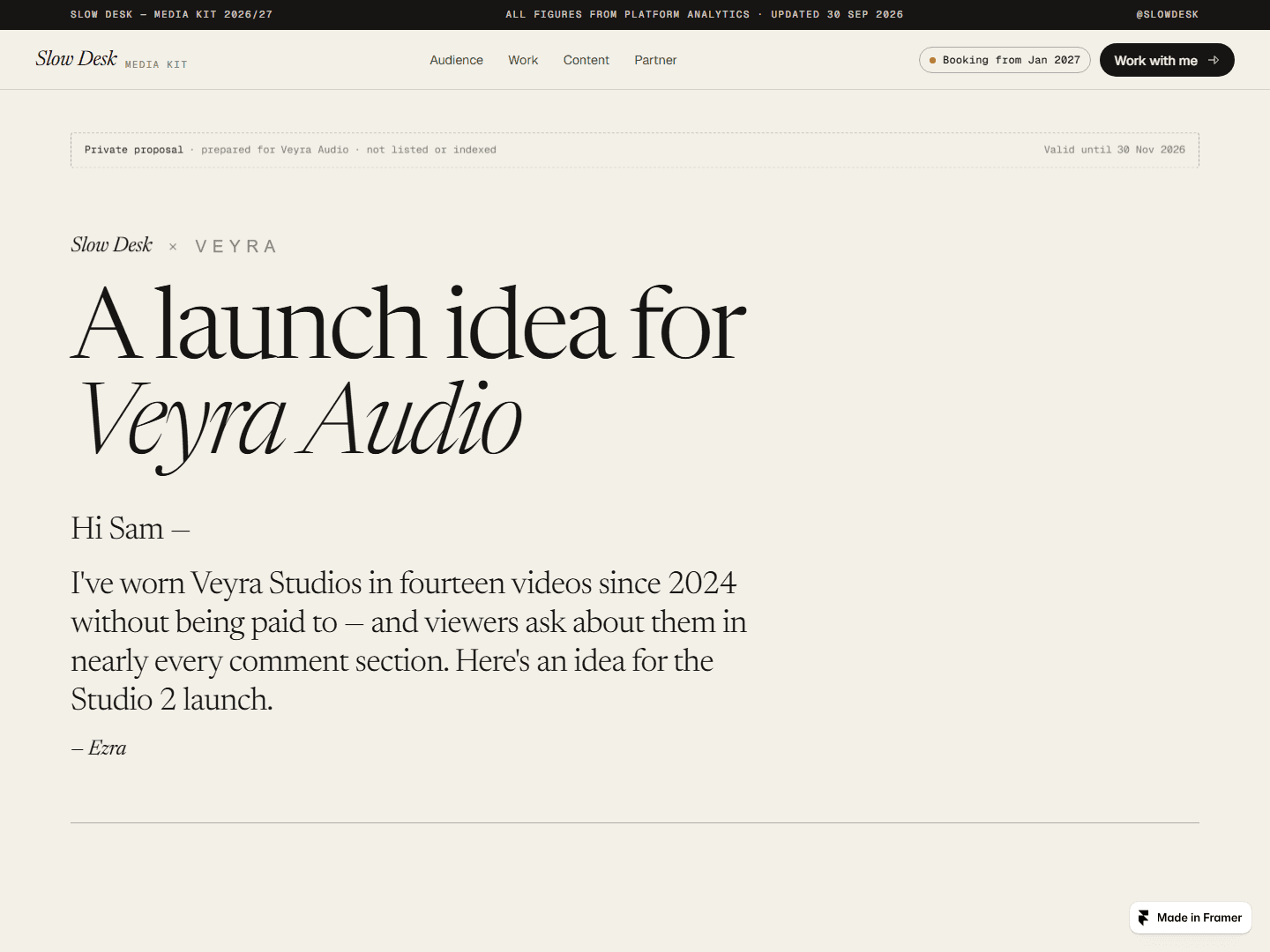The height and width of the screenshot is (952, 1270).
Task: Click the 'Studio 2 launch.' line of intro
Action: tap(172, 700)
